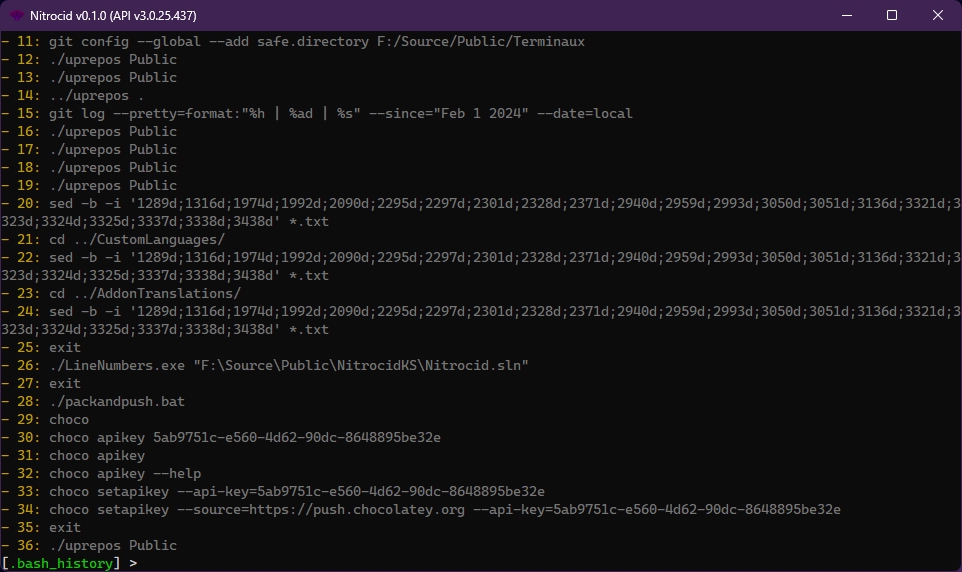Click line 32 choco apikey --help
Viewport: 962px width, 572px height.
[x=124, y=473]
